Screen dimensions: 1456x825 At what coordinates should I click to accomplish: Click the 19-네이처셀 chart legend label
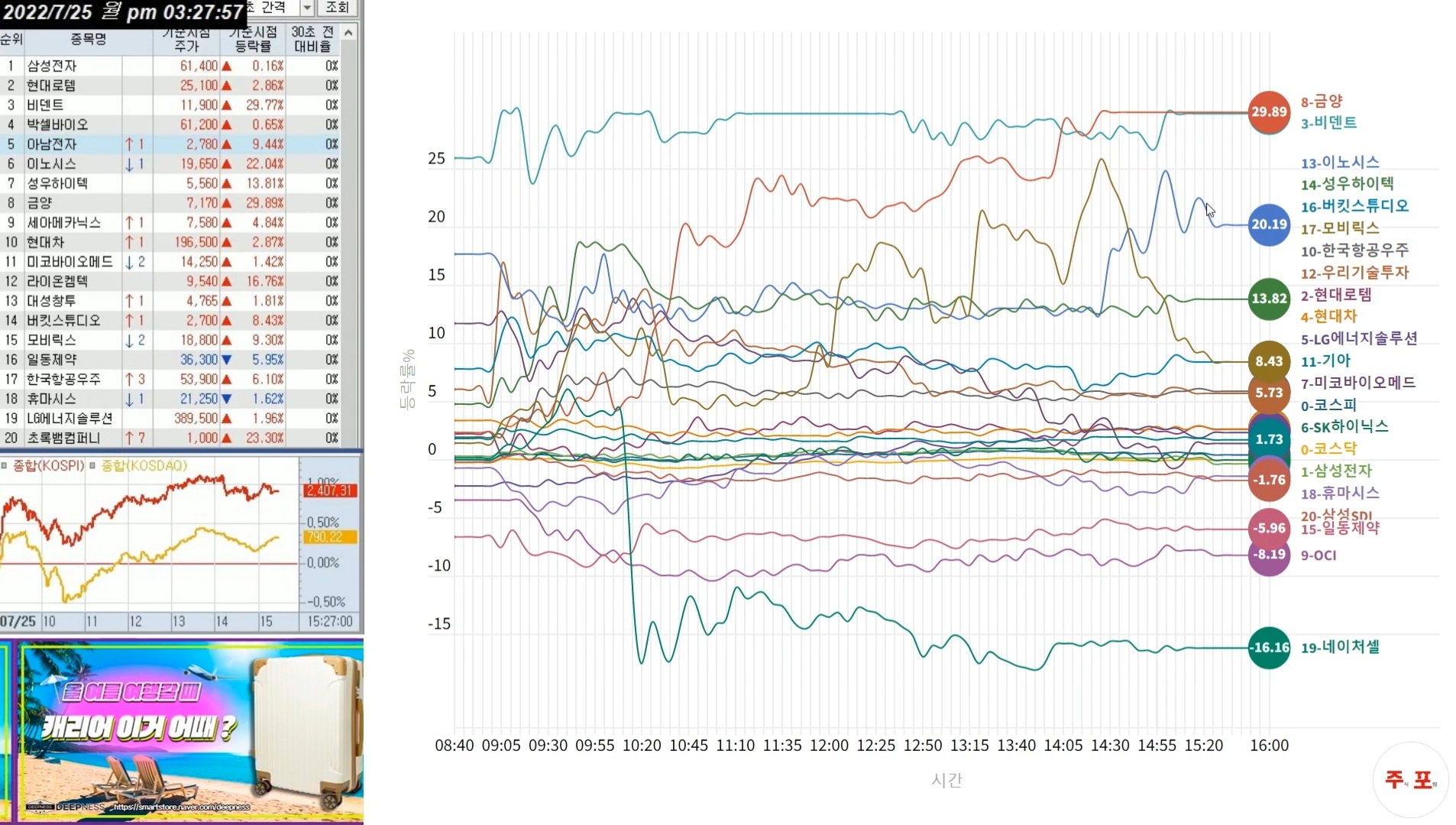[1340, 647]
